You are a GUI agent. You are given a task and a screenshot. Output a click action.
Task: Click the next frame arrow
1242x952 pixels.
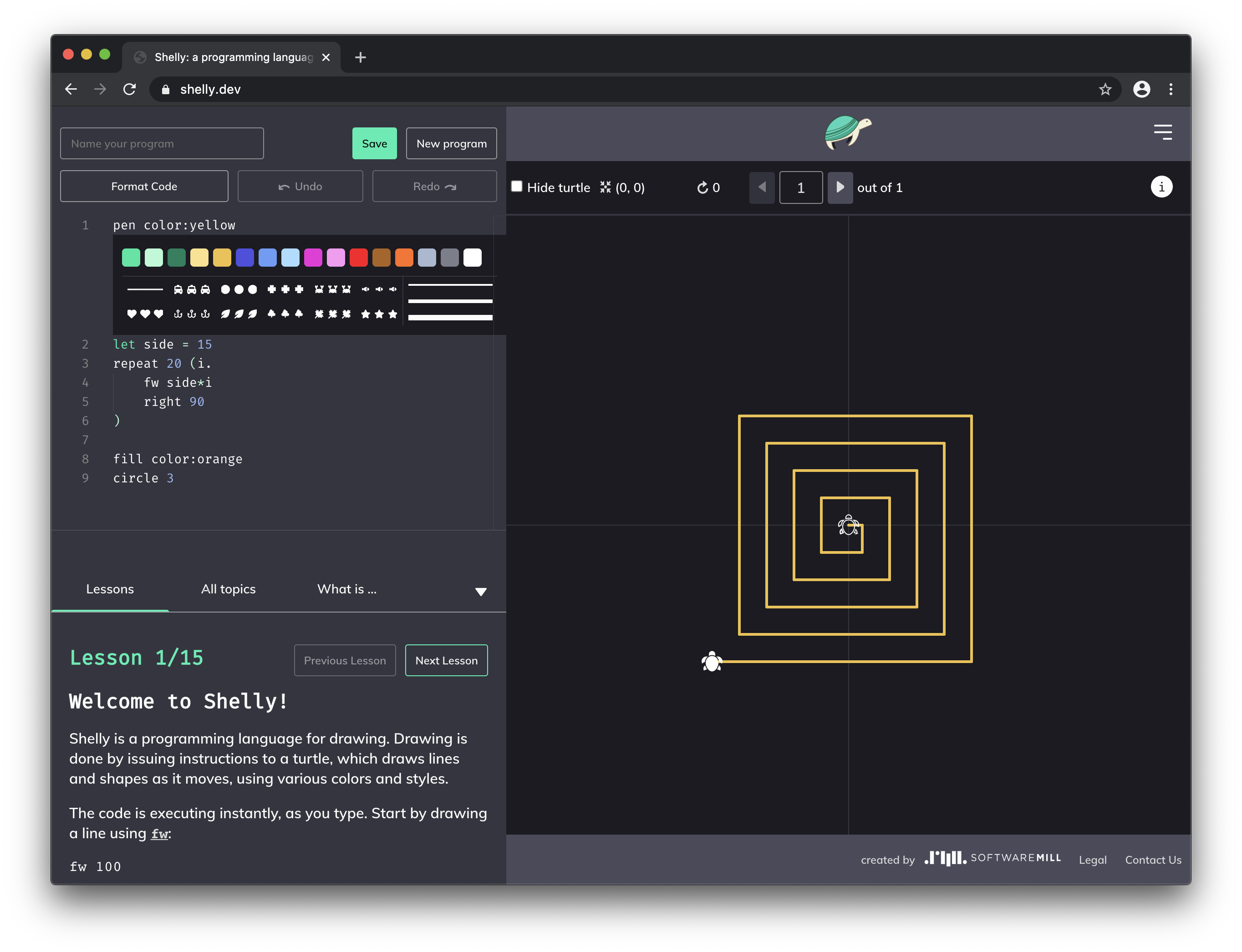point(840,187)
